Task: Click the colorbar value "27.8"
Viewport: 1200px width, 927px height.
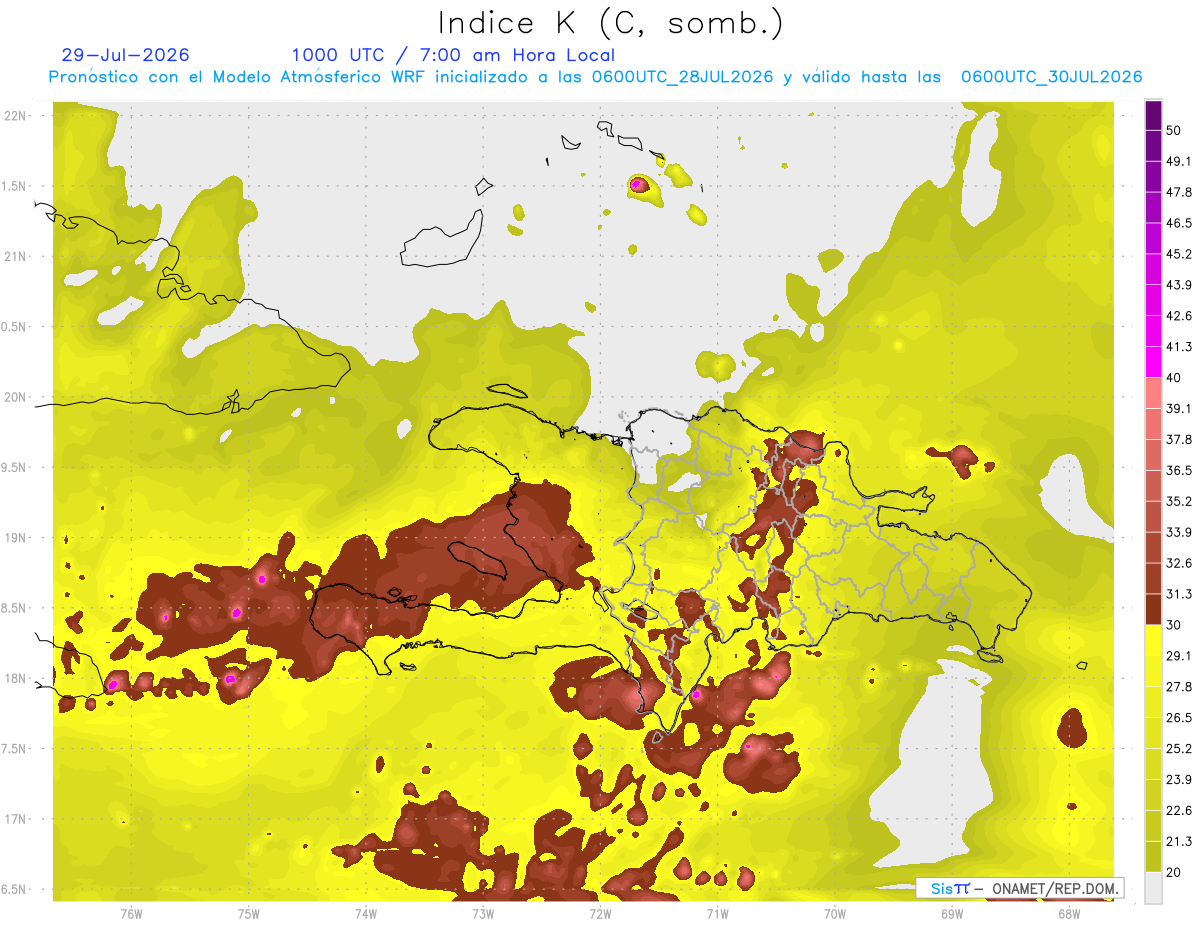Action: coord(1179,687)
